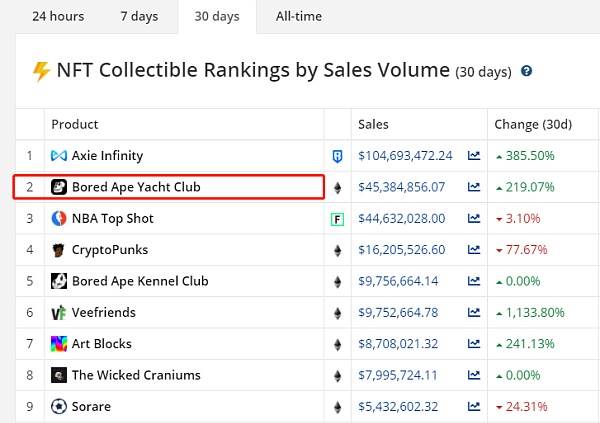The width and height of the screenshot is (600, 423).
Task: Click the Ethereum icon in the Veefriends row
Action: coord(337,314)
